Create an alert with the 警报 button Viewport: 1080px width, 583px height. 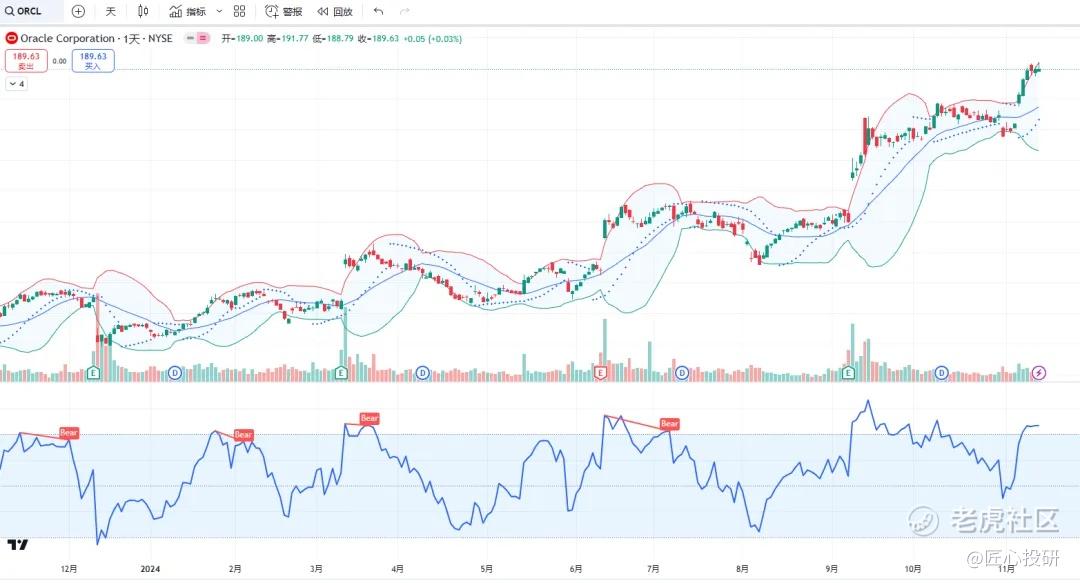pos(284,11)
